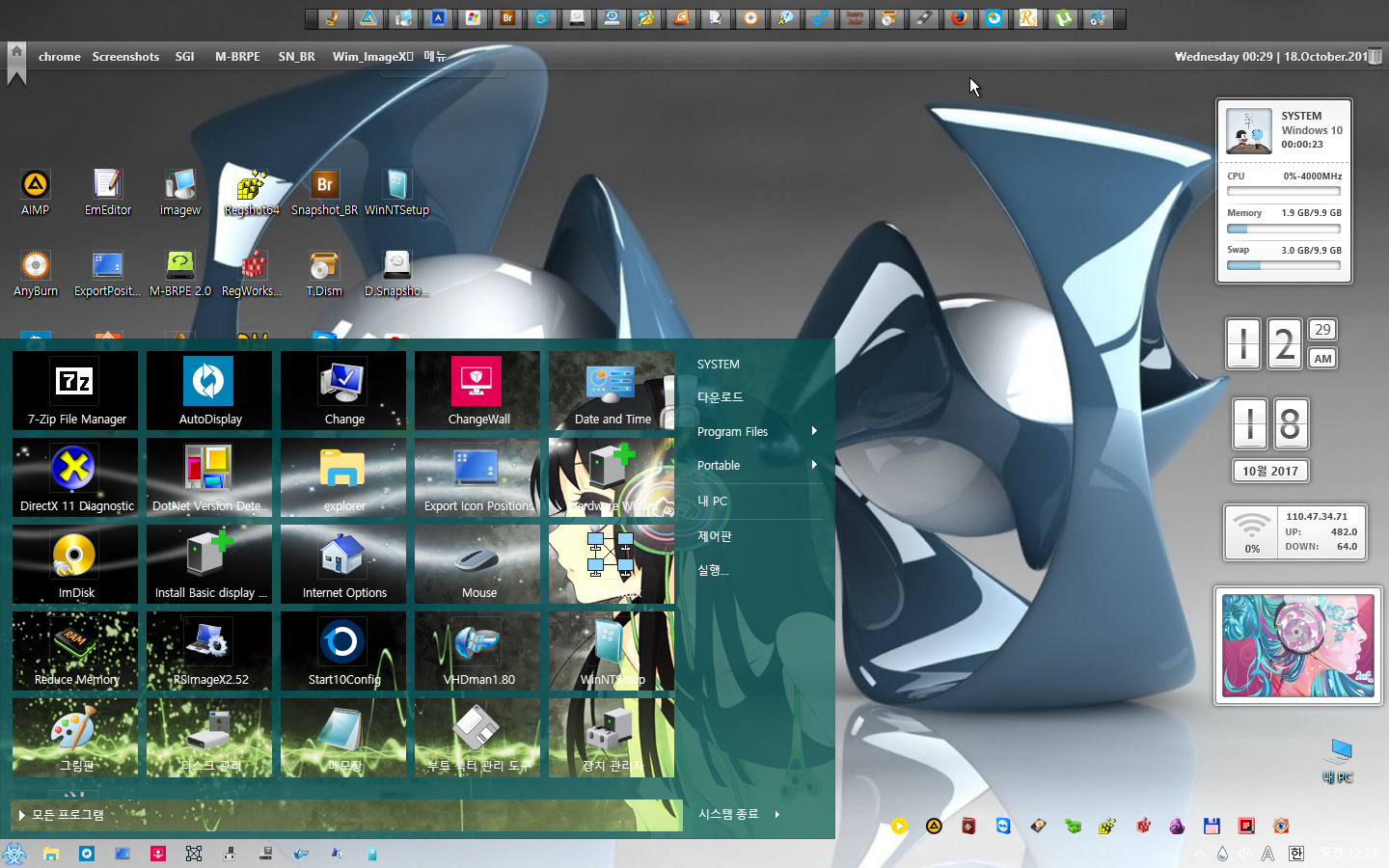Click Firefox icon in top dock

pyautogui.click(x=958, y=18)
